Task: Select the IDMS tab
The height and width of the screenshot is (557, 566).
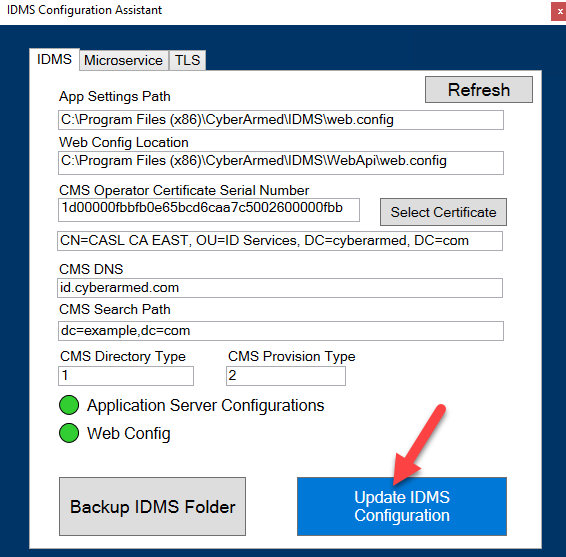Action: click(x=55, y=60)
